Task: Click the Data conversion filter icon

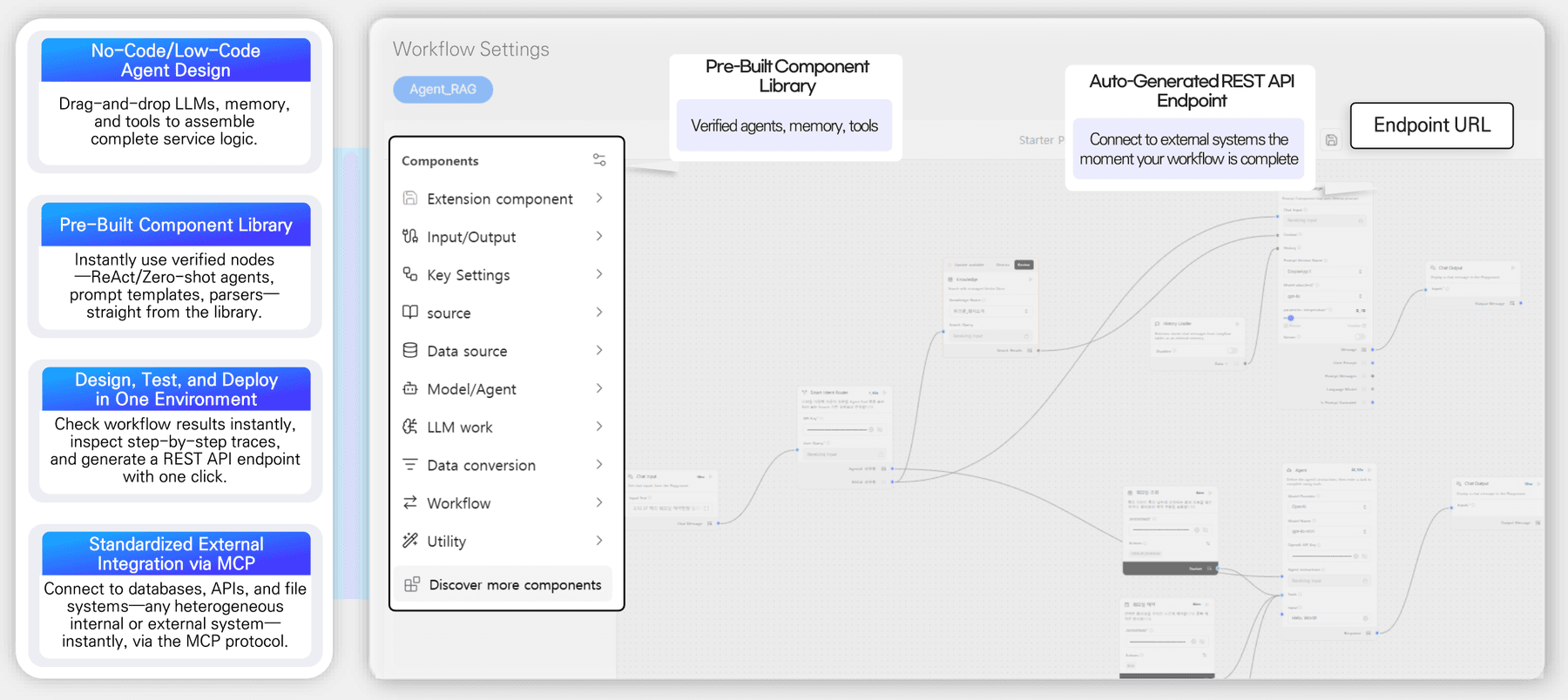Action: pos(410,464)
